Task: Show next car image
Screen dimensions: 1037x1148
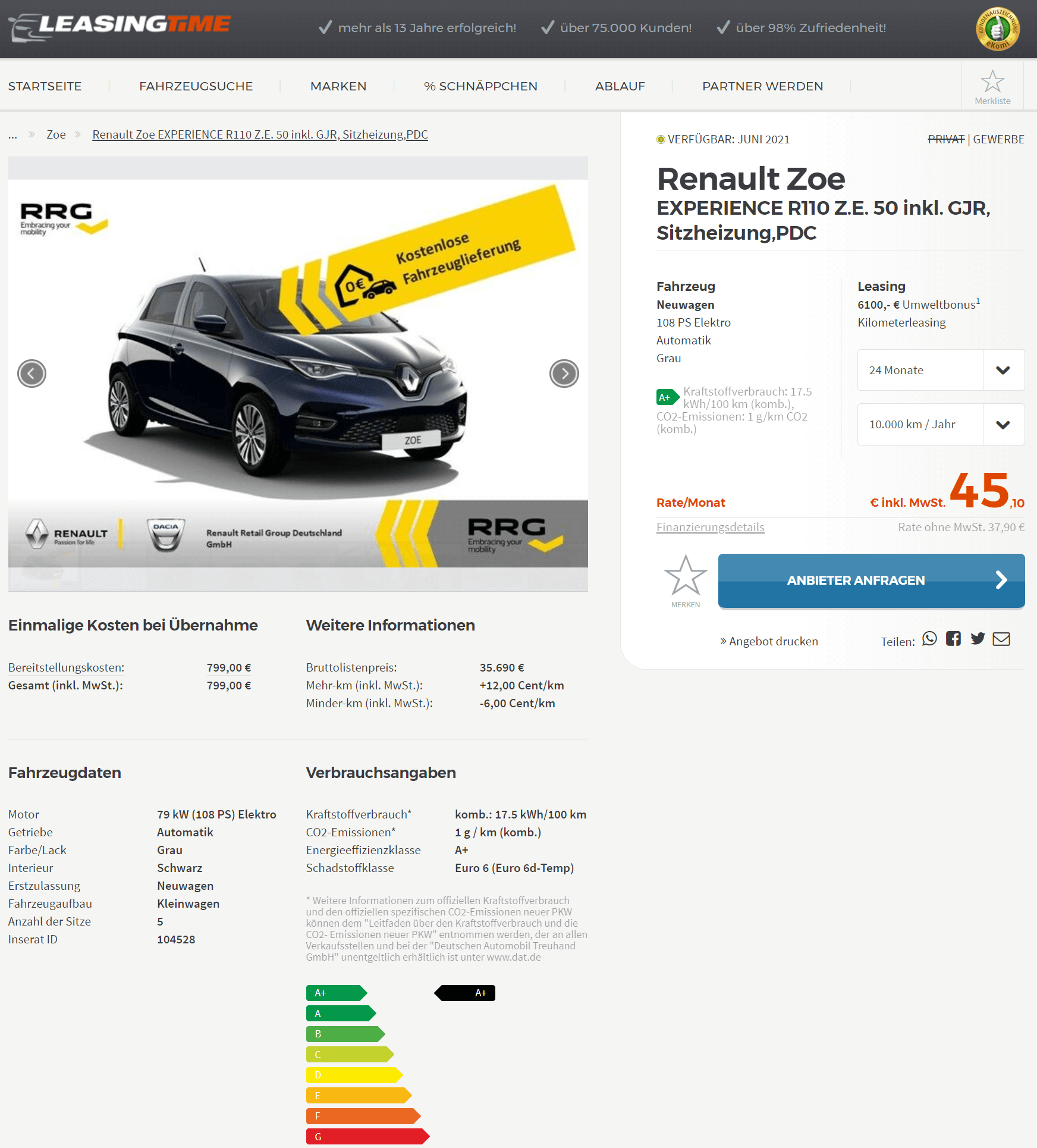Action: pyautogui.click(x=564, y=374)
